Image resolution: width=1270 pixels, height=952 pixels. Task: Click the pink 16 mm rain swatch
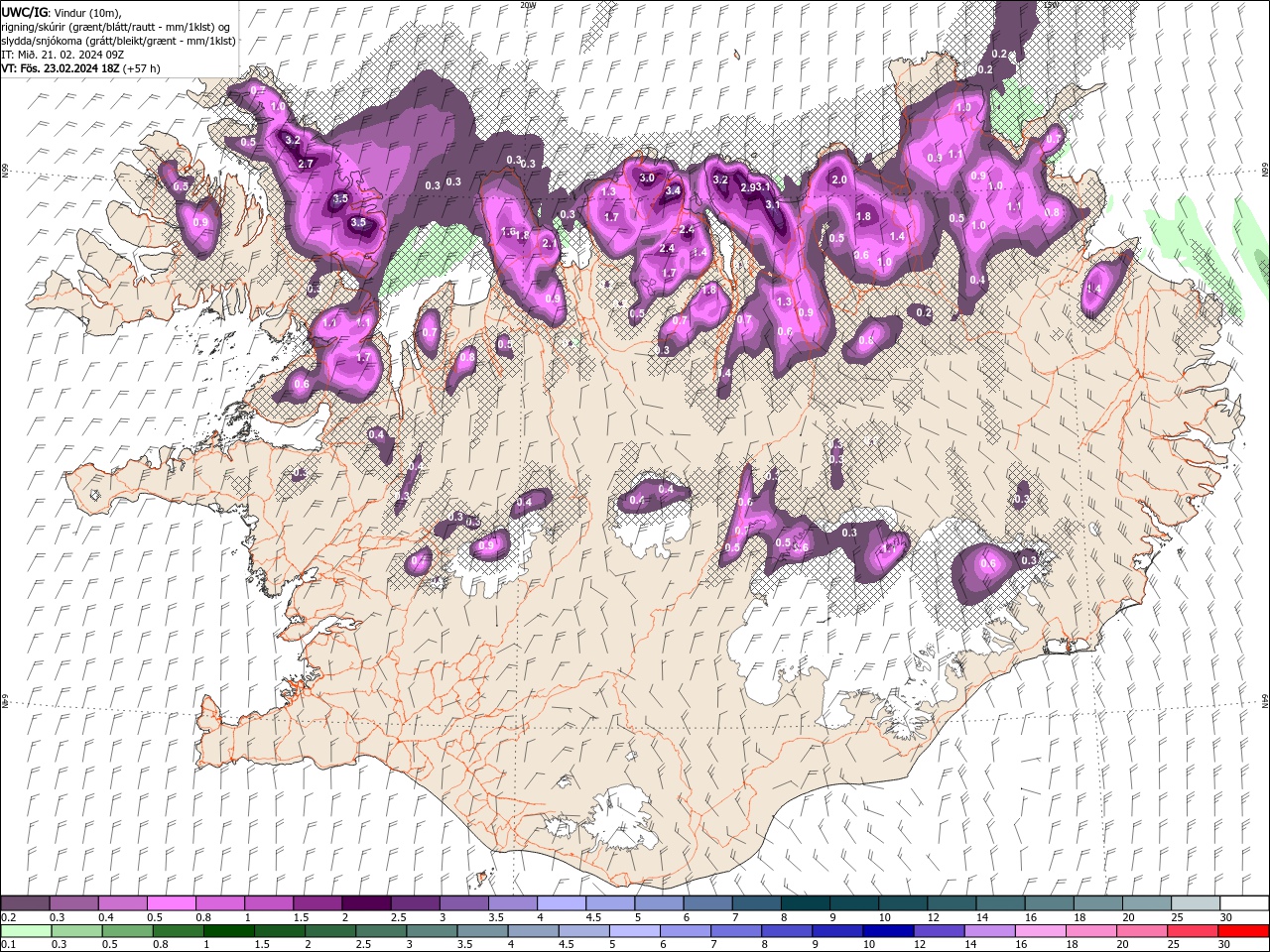[x=1040, y=931]
